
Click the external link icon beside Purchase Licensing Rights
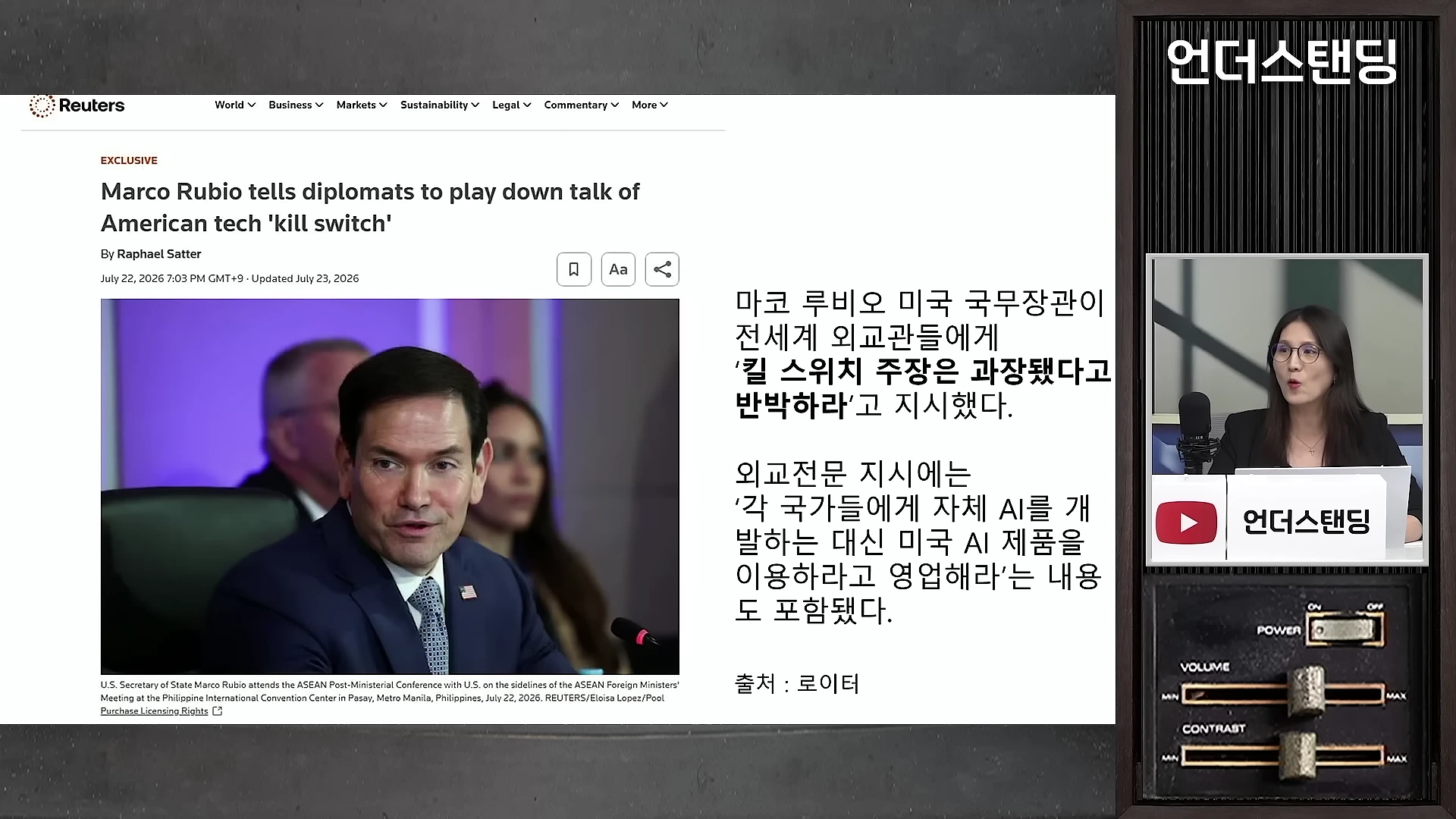click(218, 711)
